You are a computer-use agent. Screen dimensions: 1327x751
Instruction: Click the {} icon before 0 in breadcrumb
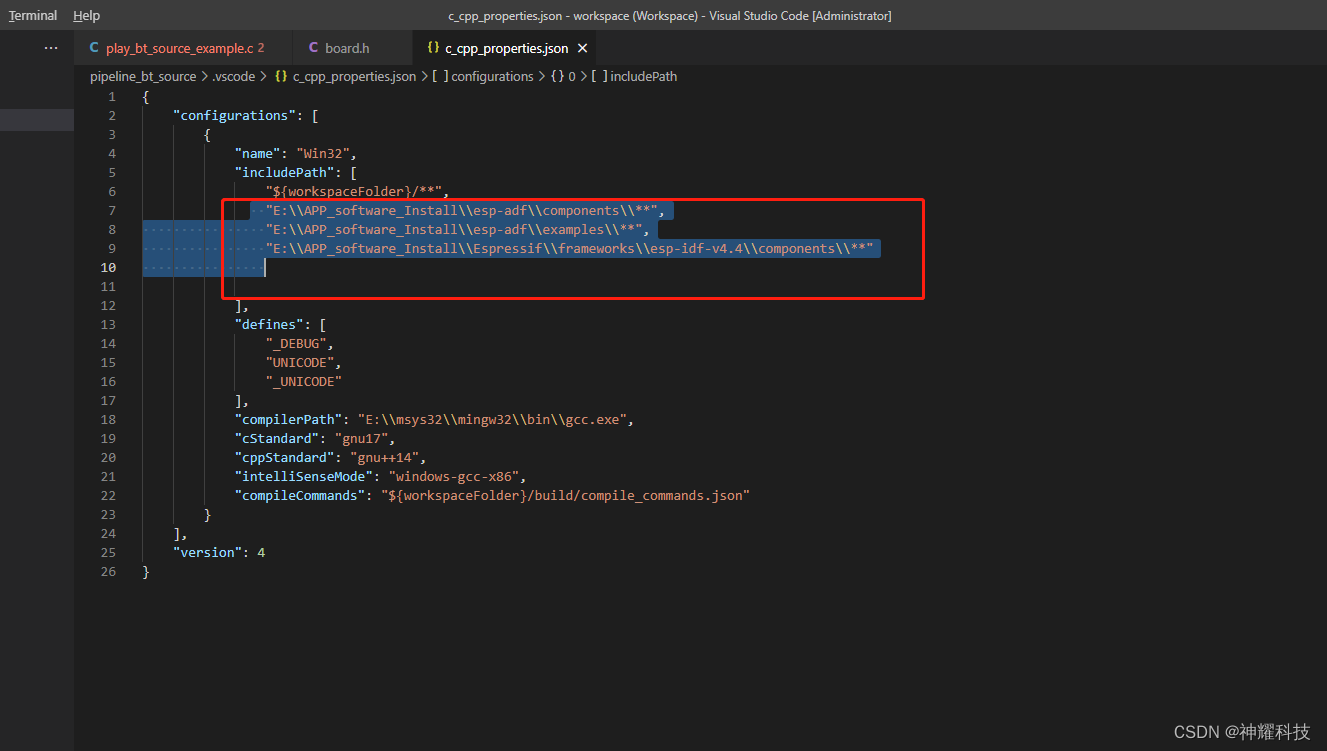coord(559,76)
